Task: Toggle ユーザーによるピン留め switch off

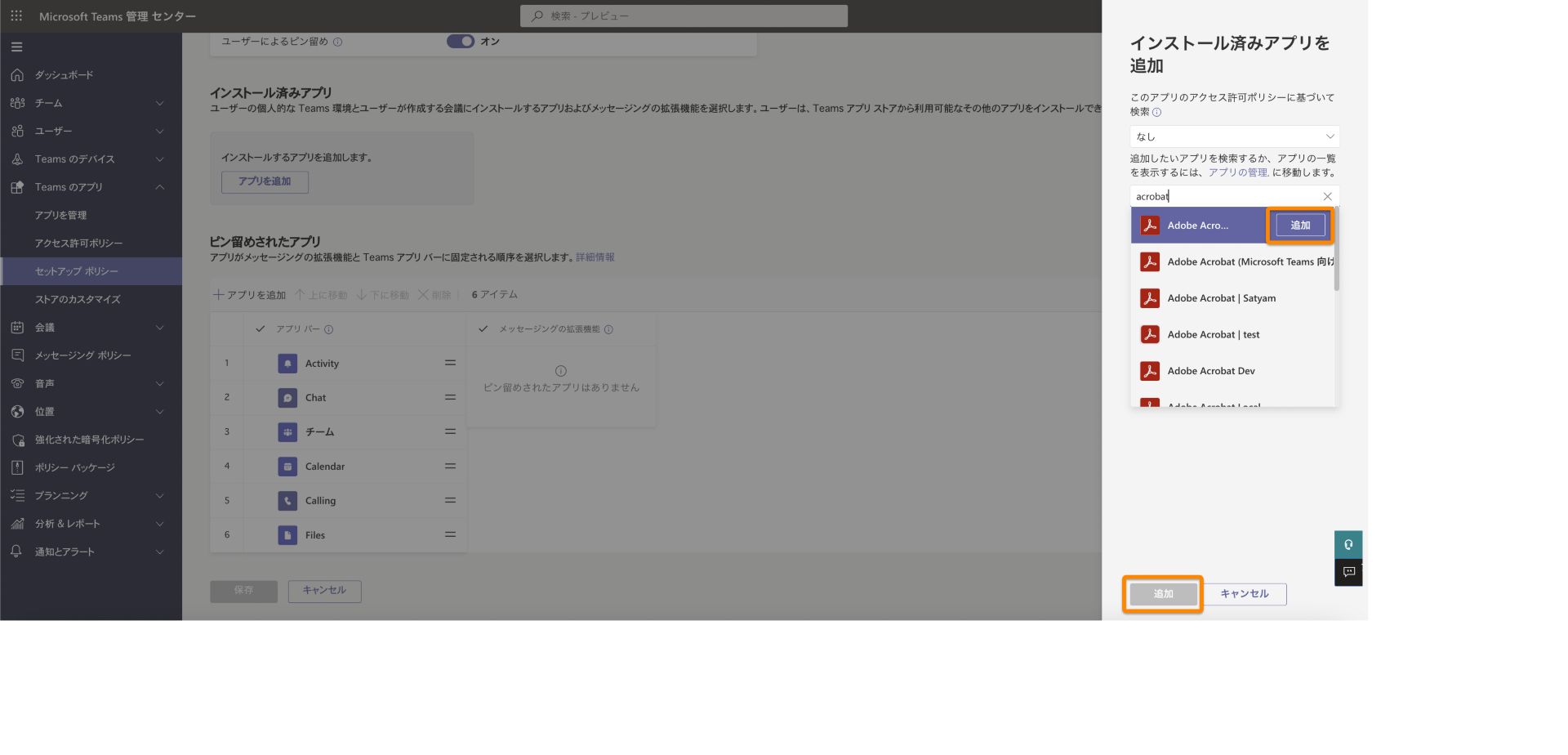Action: [461, 42]
